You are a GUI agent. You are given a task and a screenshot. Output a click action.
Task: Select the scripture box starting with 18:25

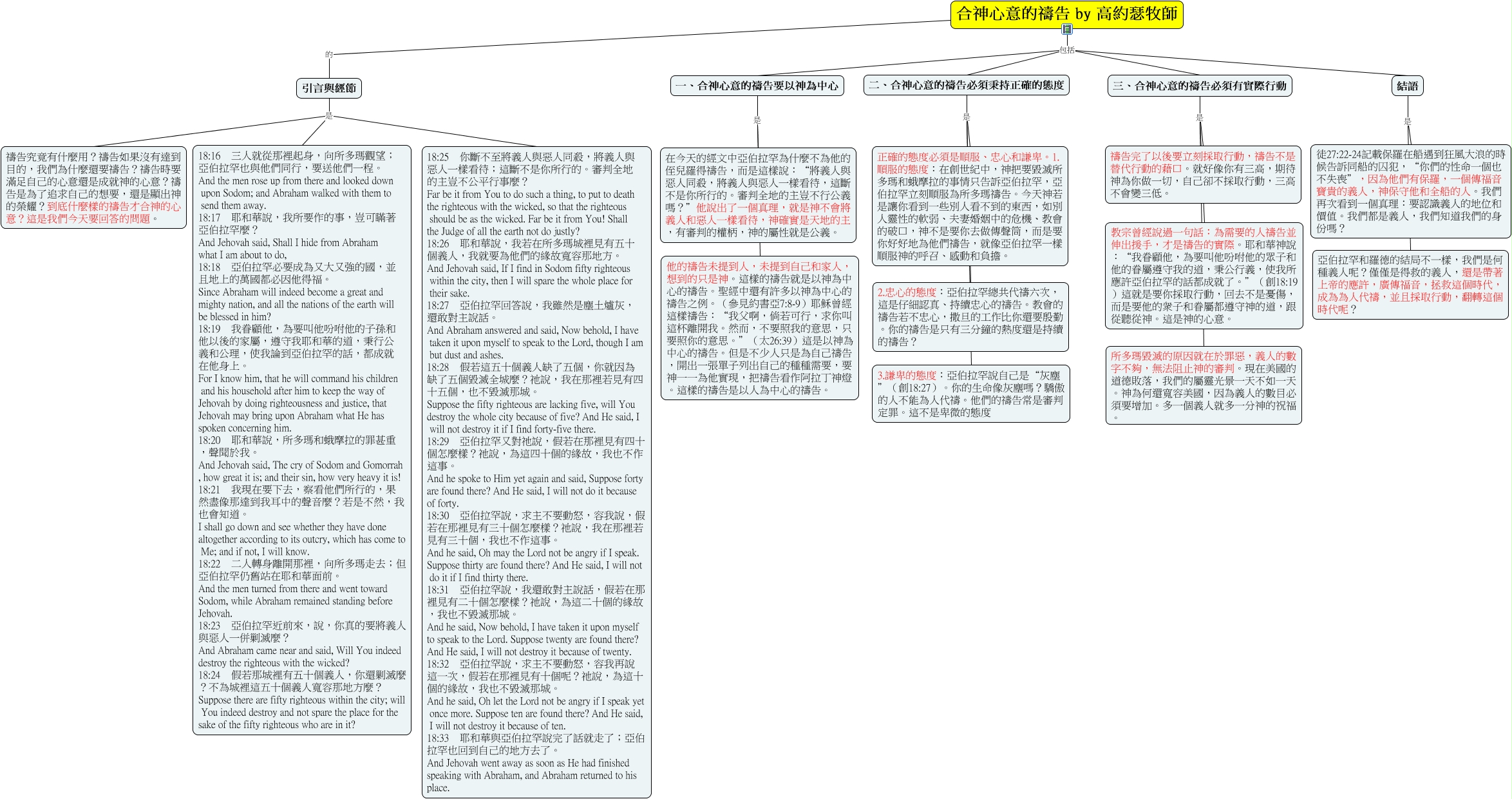(536, 472)
